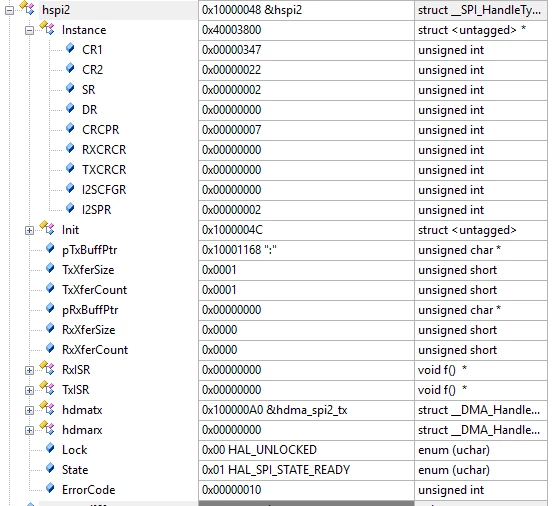Select the ErrorCode member name
This screenshot has height=506, width=554.
89,490
